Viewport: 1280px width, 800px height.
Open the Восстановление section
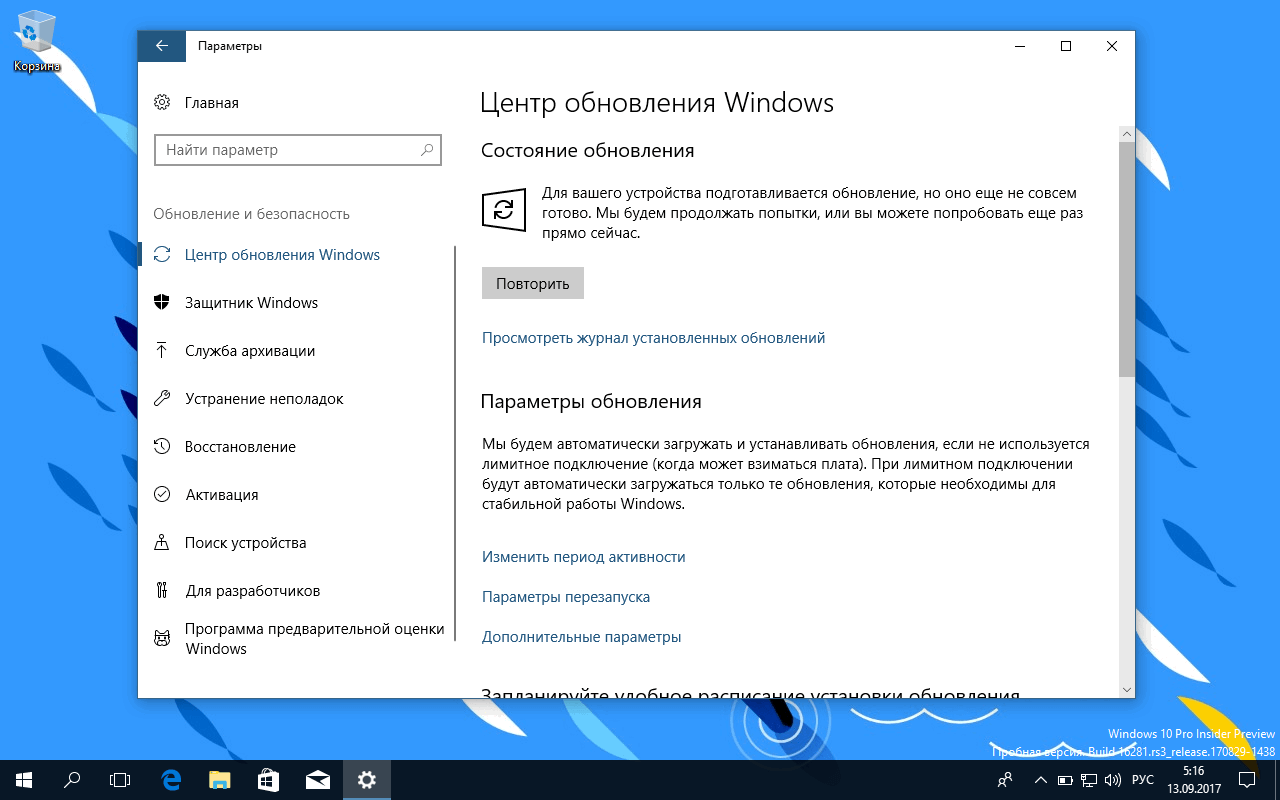[242, 446]
